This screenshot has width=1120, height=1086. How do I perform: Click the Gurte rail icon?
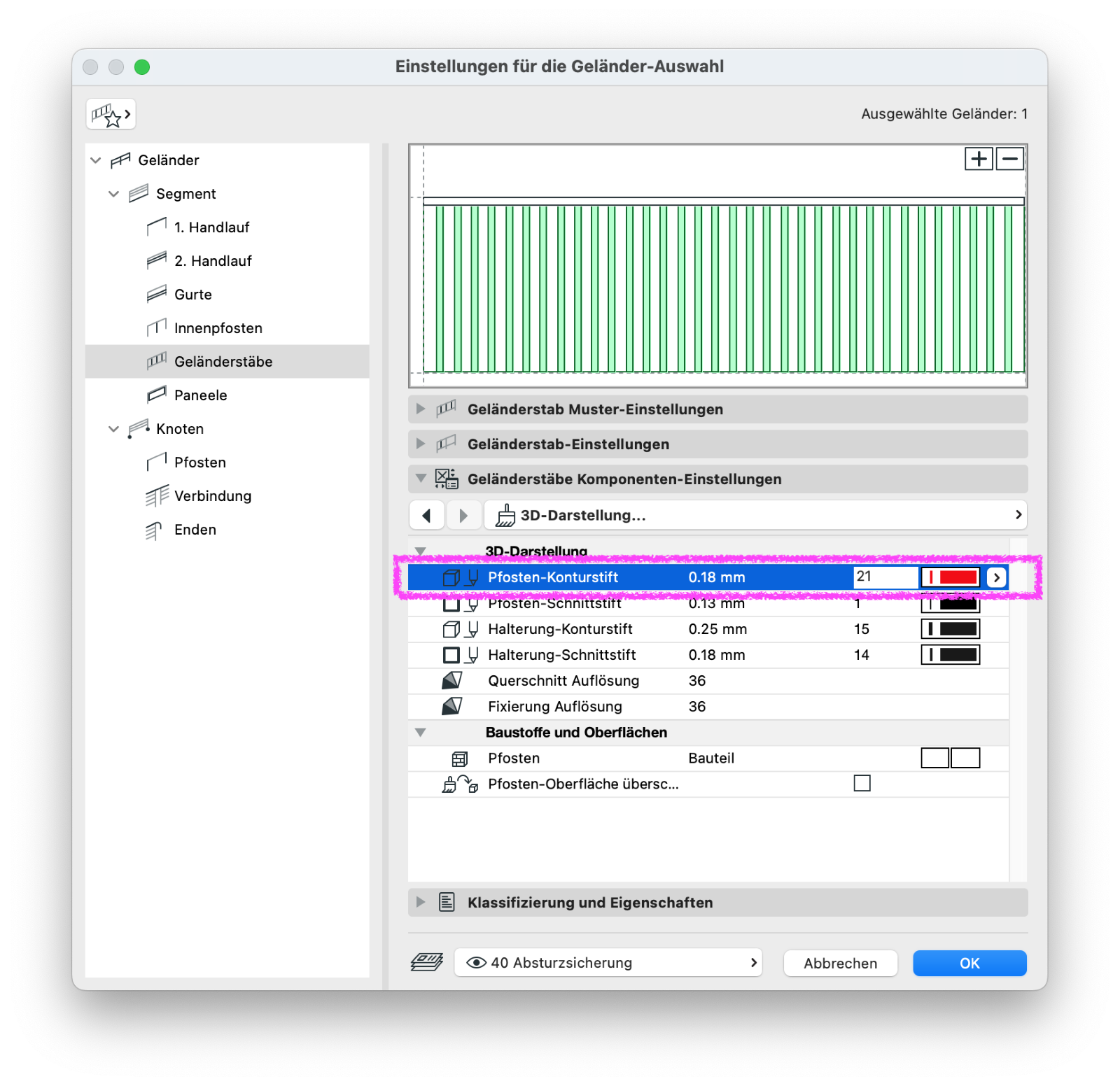pos(157,295)
